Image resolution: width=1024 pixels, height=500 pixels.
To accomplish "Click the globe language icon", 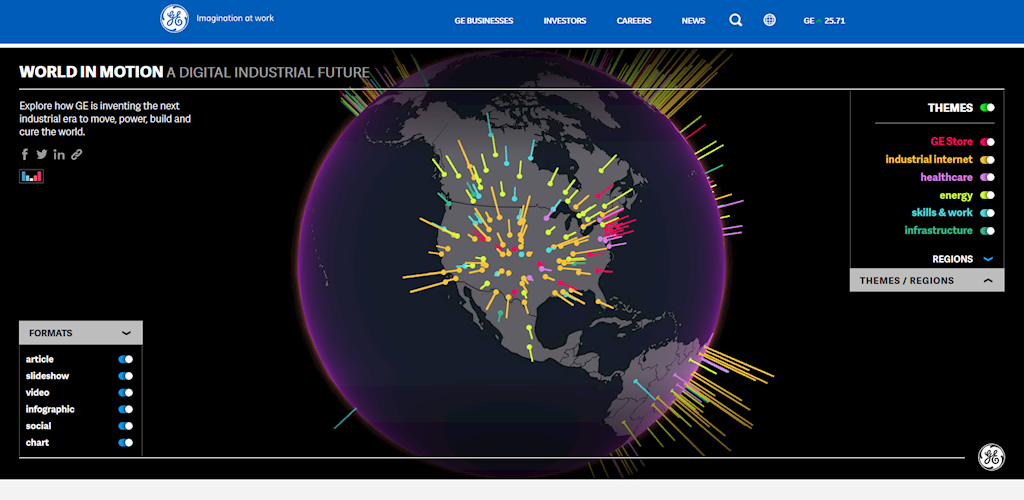I will tap(770, 20).
